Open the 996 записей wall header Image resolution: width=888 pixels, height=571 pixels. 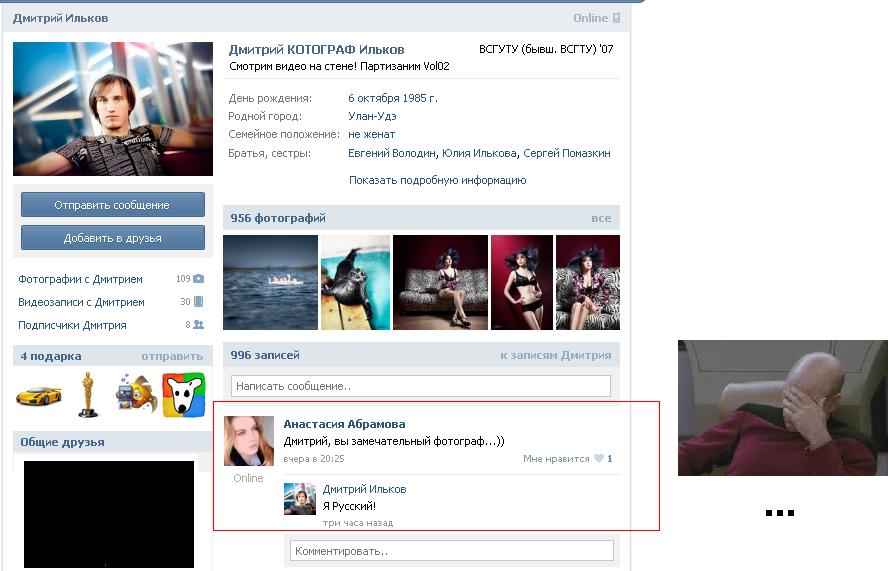click(264, 355)
